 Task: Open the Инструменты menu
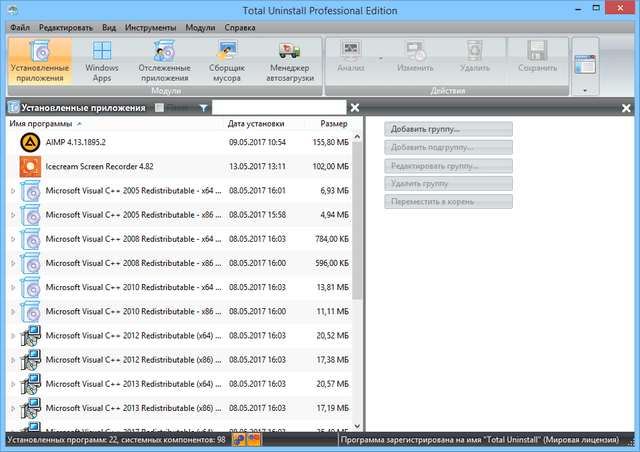click(151, 27)
